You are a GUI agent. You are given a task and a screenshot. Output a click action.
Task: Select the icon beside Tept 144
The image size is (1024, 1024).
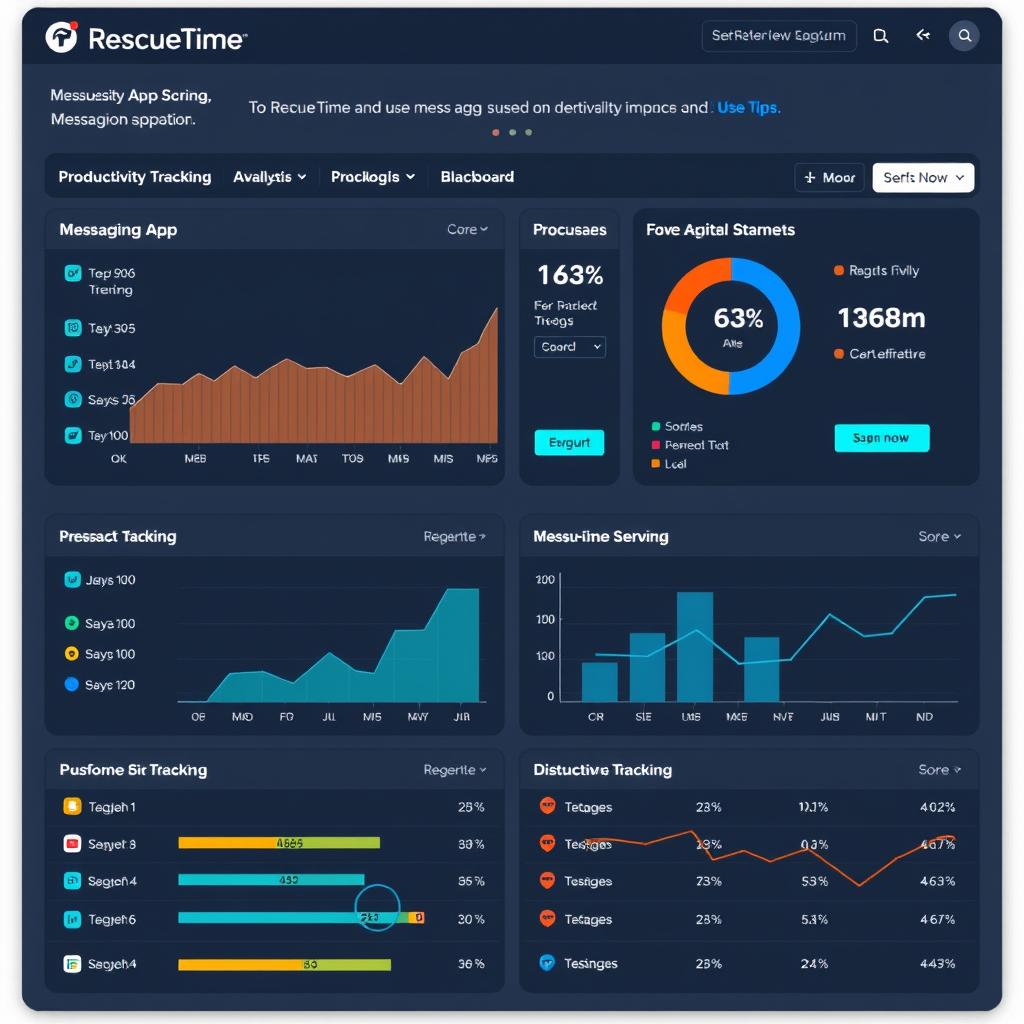(x=72, y=364)
